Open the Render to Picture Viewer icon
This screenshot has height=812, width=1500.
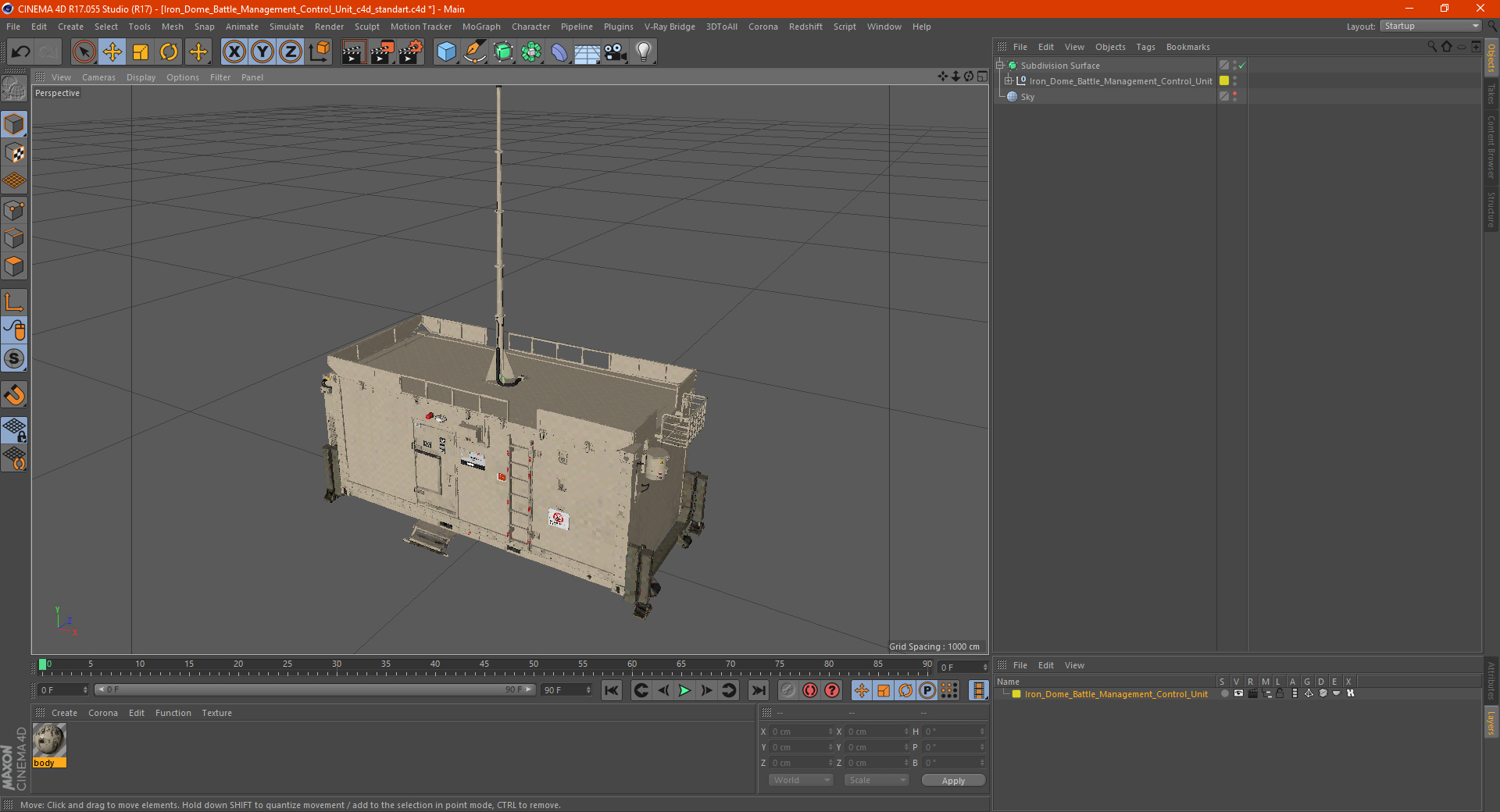pos(382,52)
